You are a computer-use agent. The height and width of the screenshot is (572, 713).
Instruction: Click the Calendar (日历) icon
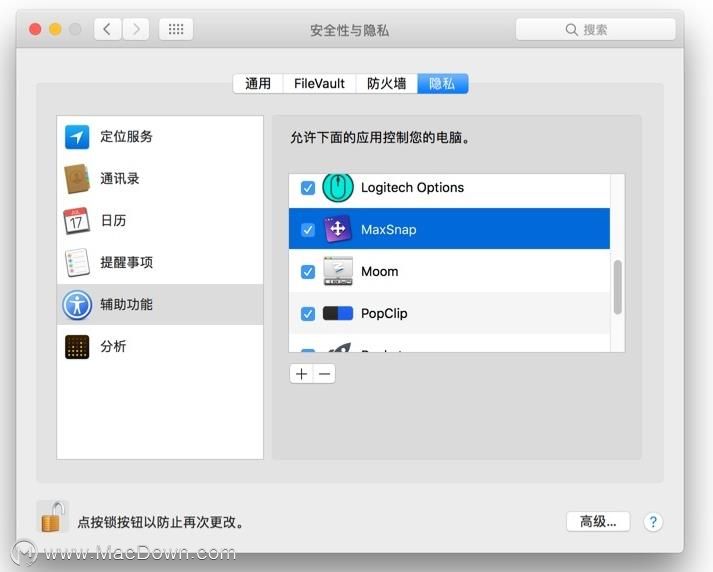(x=76, y=221)
